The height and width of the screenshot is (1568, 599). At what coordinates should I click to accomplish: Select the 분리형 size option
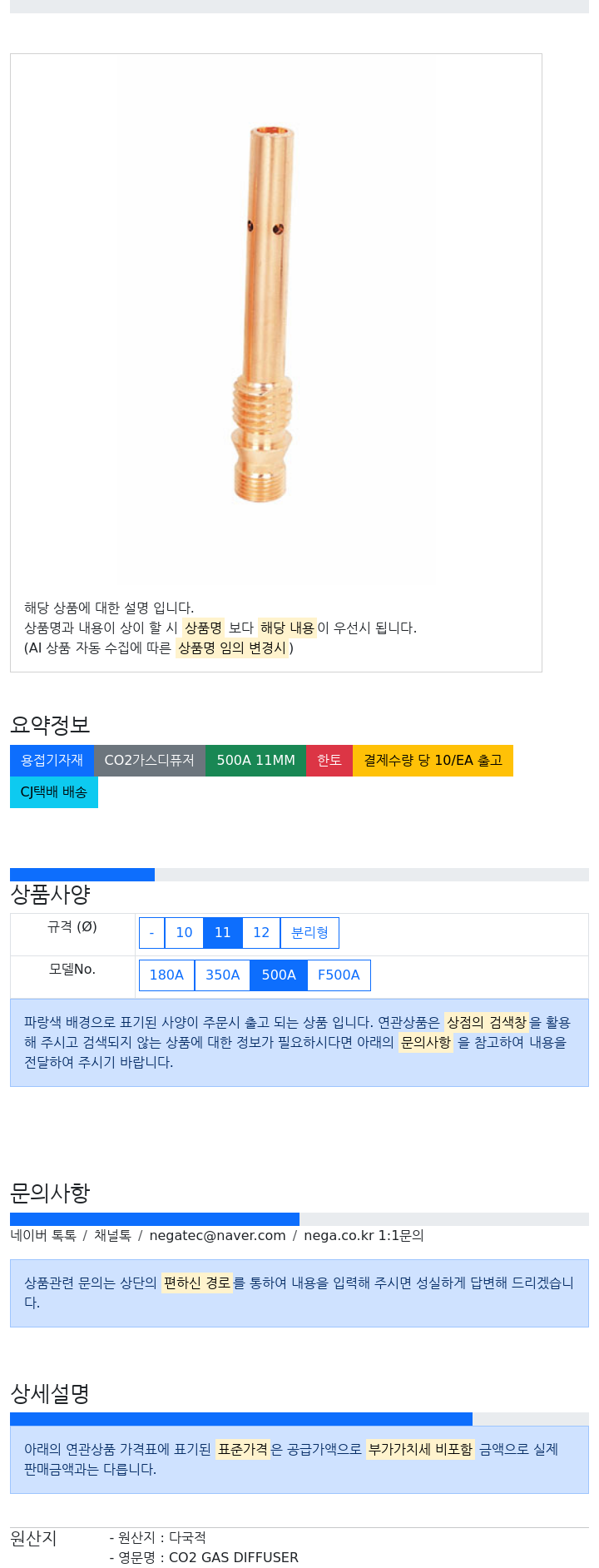click(x=309, y=933)
